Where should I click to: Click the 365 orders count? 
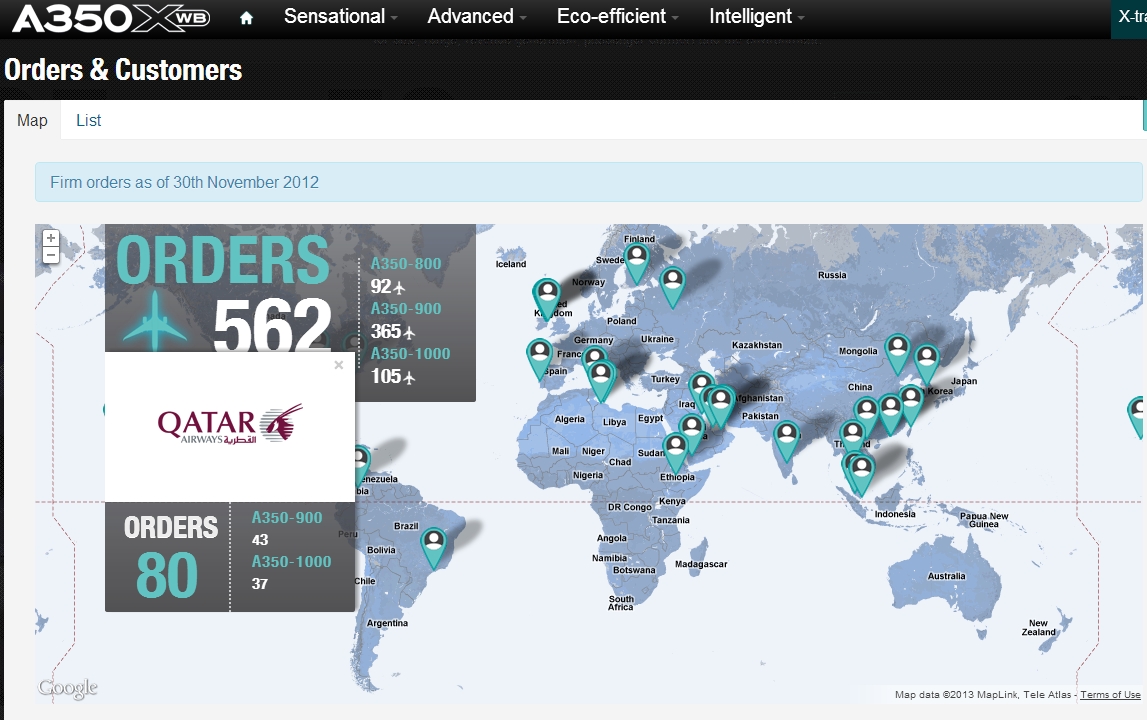386,331
